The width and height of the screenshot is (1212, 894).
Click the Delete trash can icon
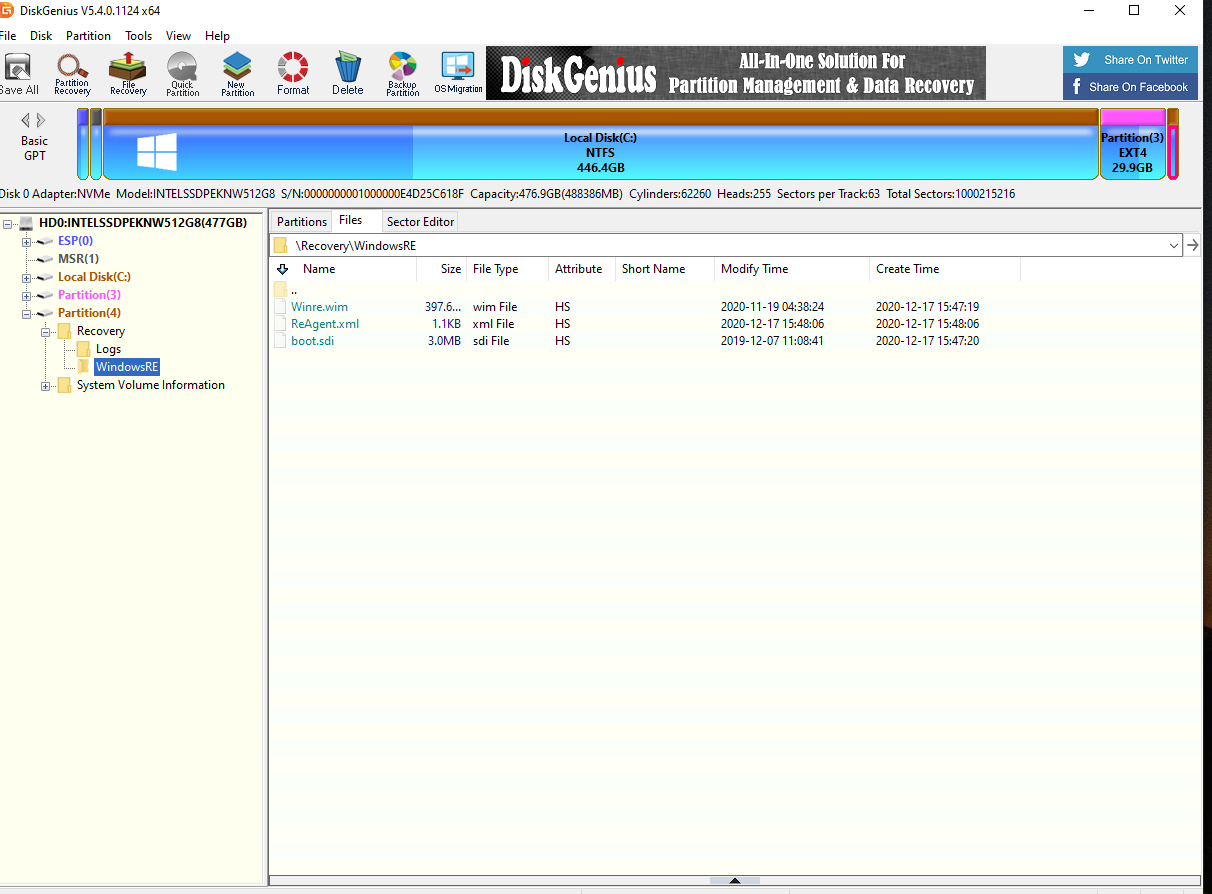point(348,75)
